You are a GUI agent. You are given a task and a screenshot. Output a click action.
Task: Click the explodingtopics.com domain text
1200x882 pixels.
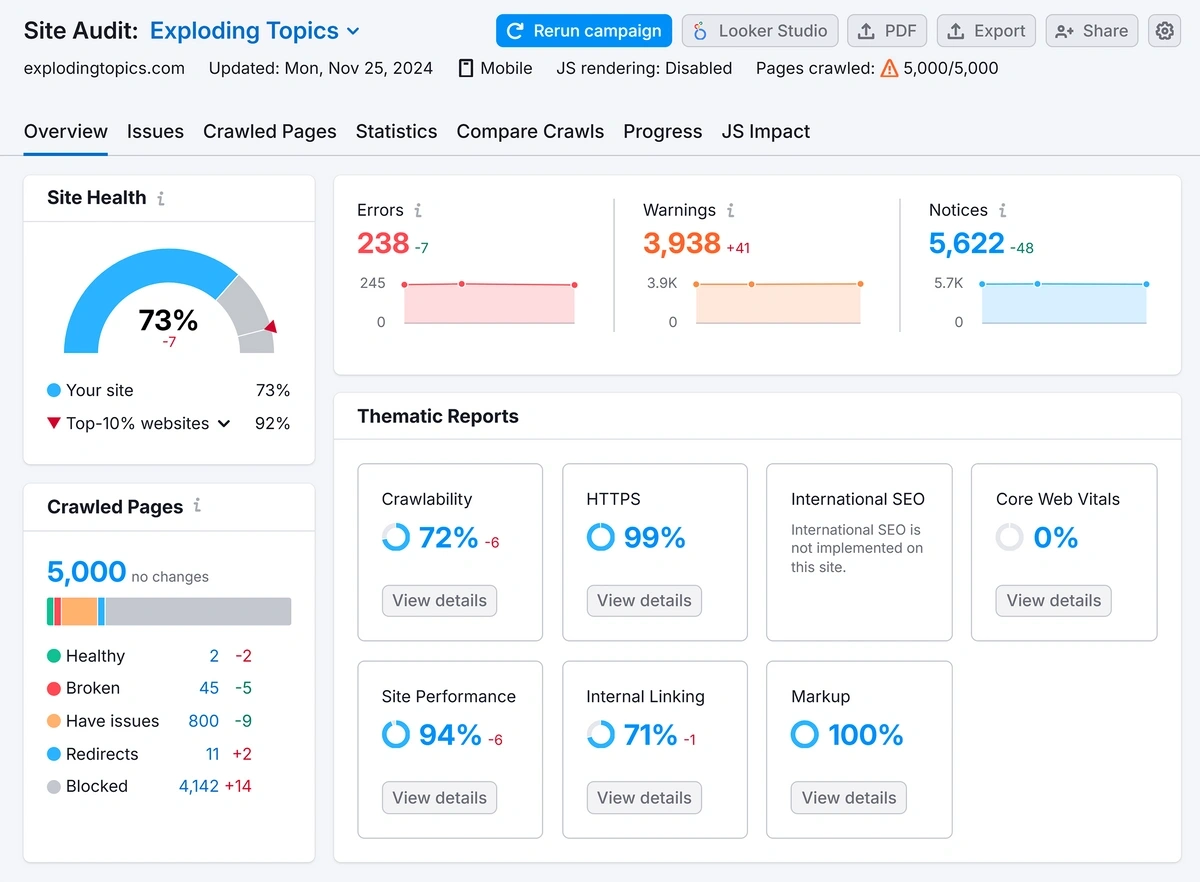click(104, 69)
